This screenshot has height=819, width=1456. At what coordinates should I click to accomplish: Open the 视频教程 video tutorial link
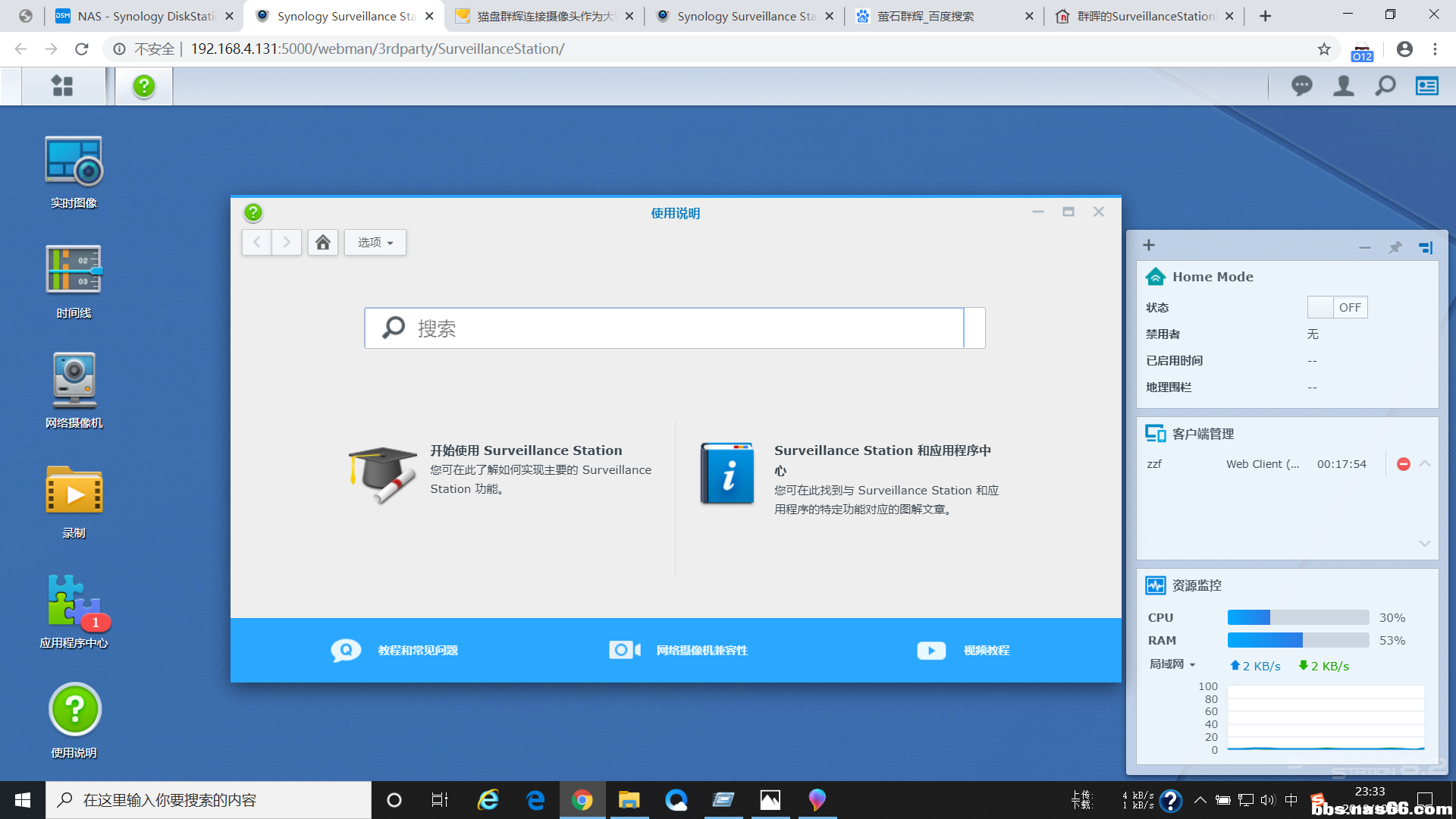pos(986,650)
